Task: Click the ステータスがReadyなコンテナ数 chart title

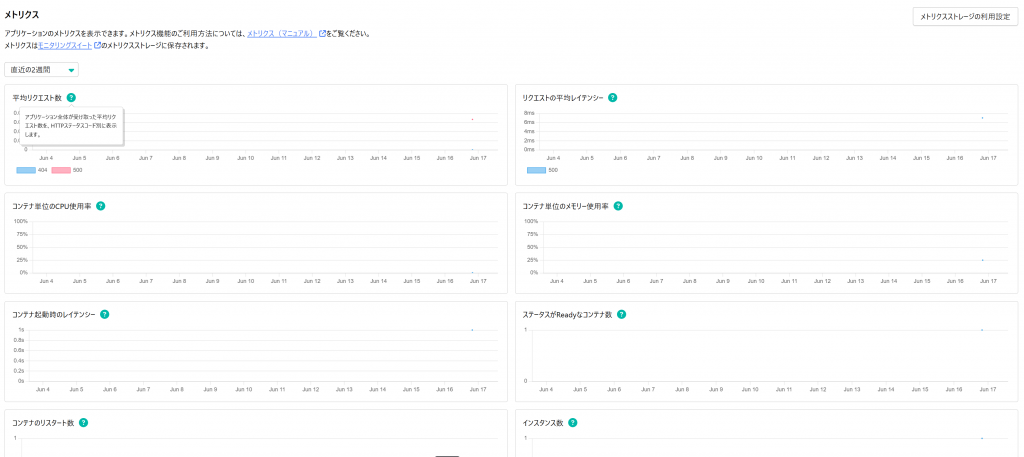Action: pos(568,315)
